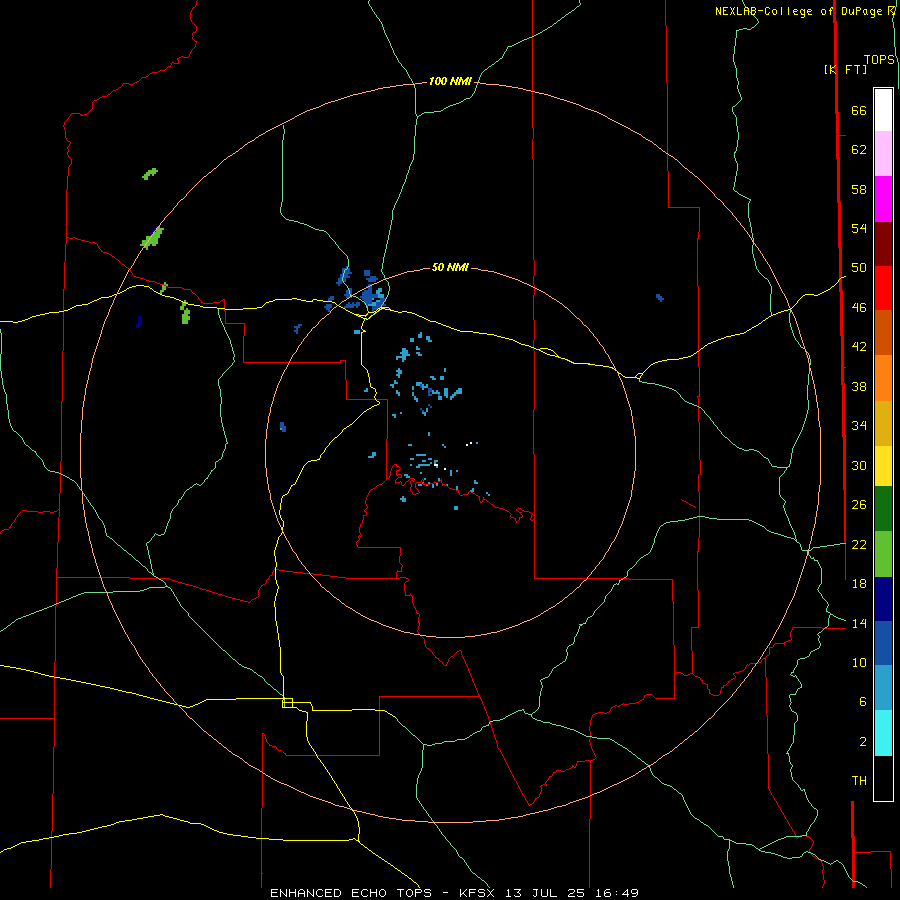Click the KFSX radar site identifier
Viewport: 900px width, 900px height.
tap(479, 893)
